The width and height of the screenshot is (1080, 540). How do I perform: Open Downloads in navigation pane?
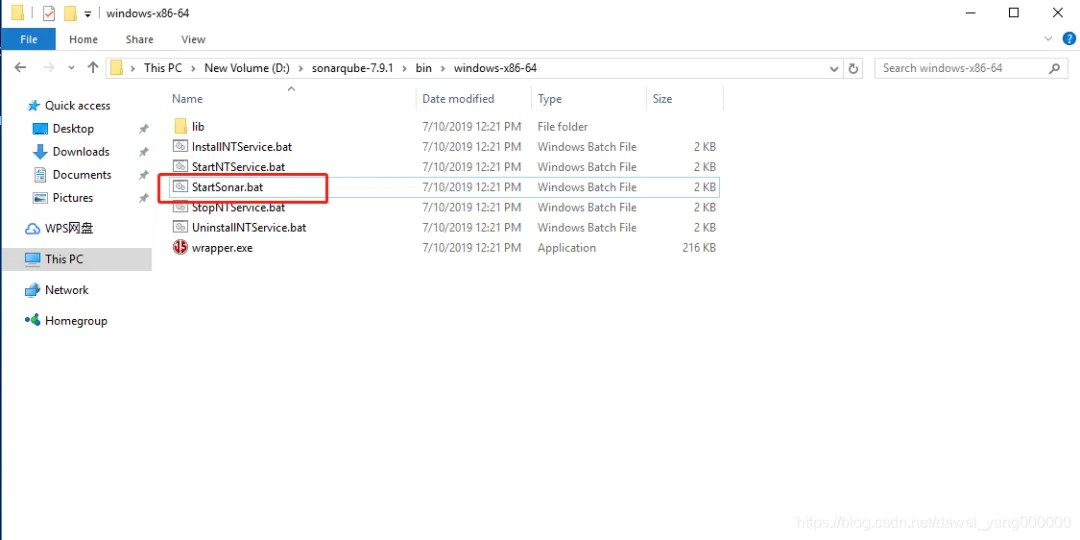click(81, 152)
